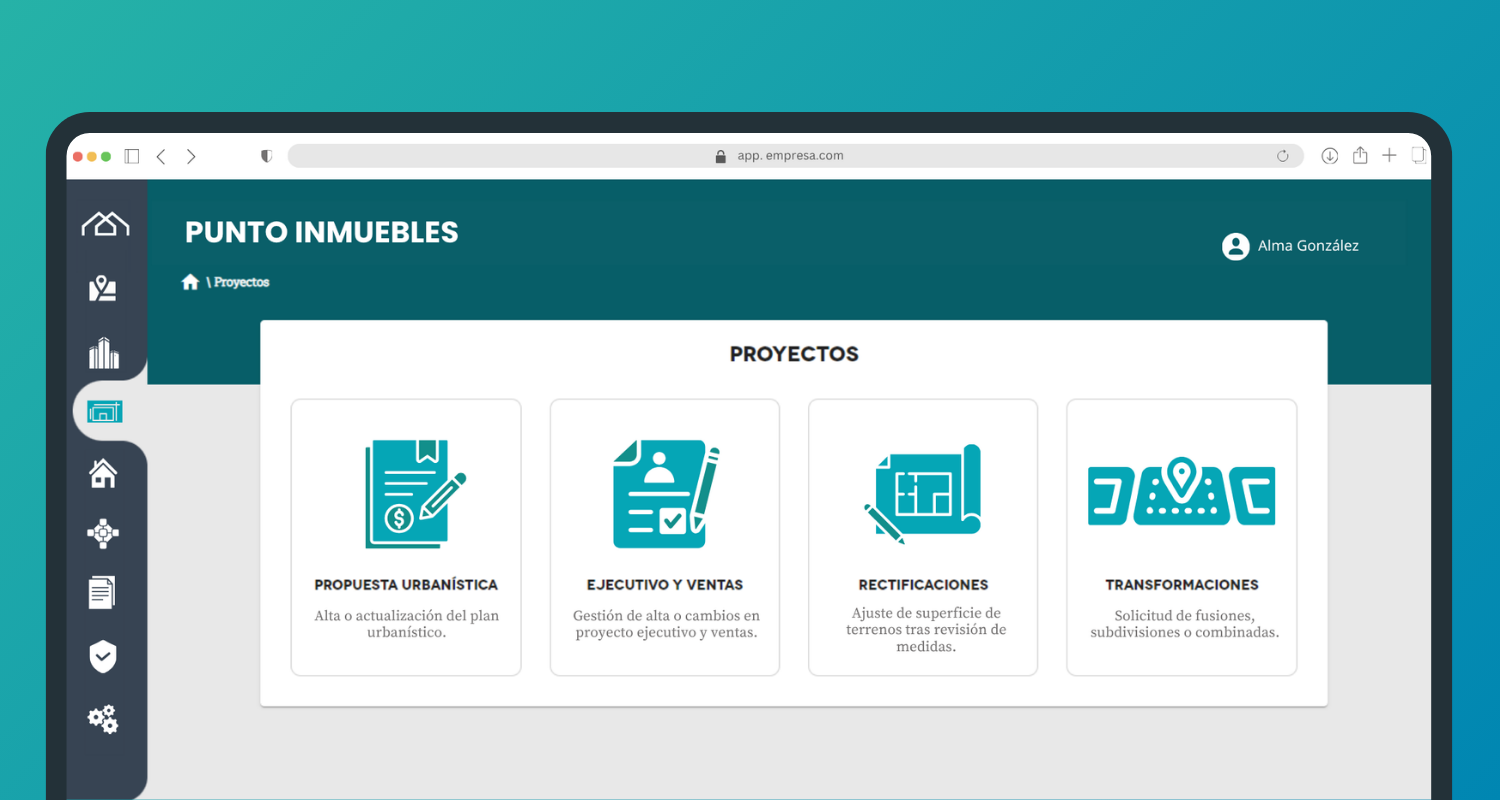Open the Ejecutivo y Ventas card

click(x=665, y=537)
